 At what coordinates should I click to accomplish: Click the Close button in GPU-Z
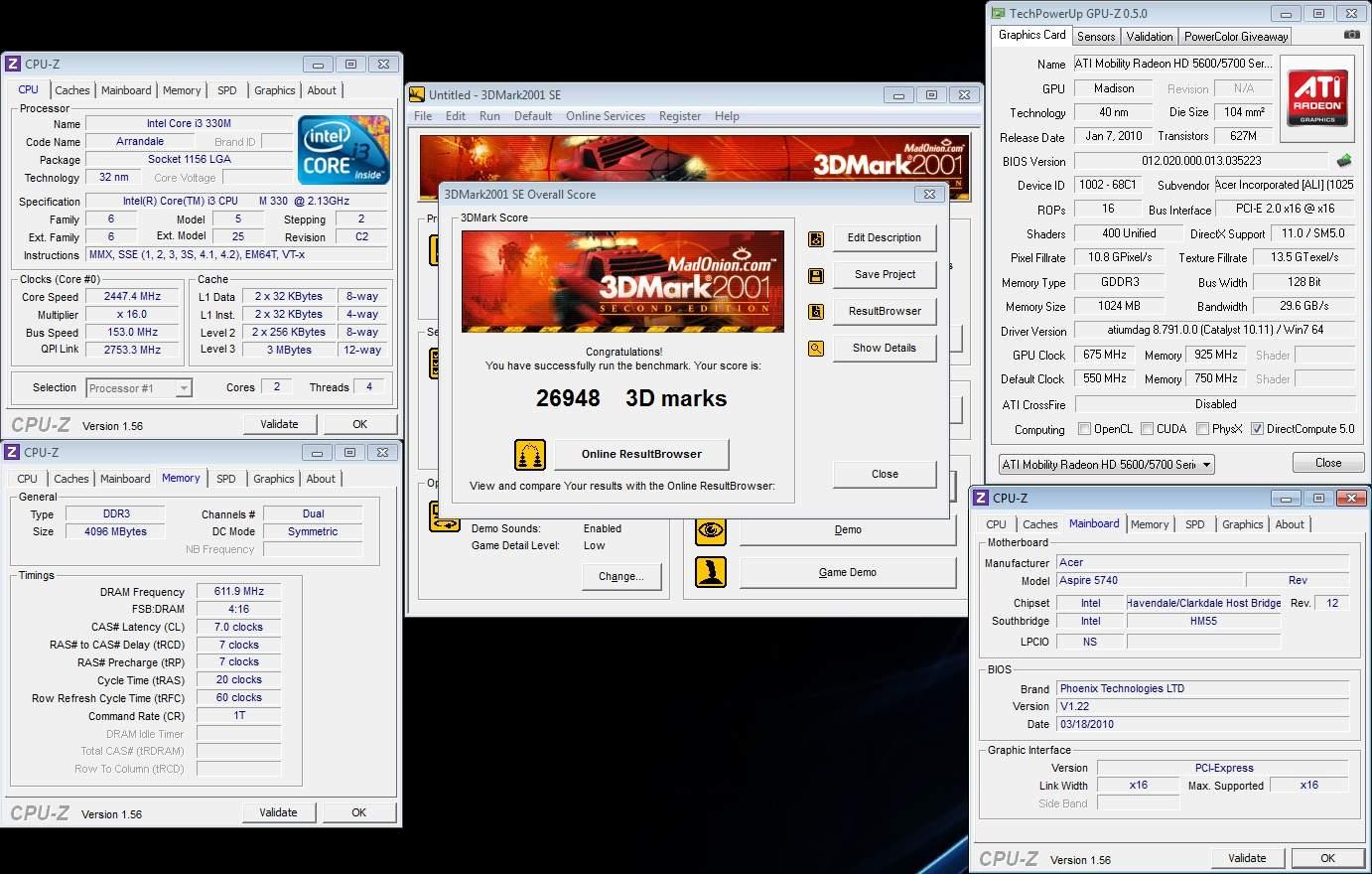click(1328, 463)
